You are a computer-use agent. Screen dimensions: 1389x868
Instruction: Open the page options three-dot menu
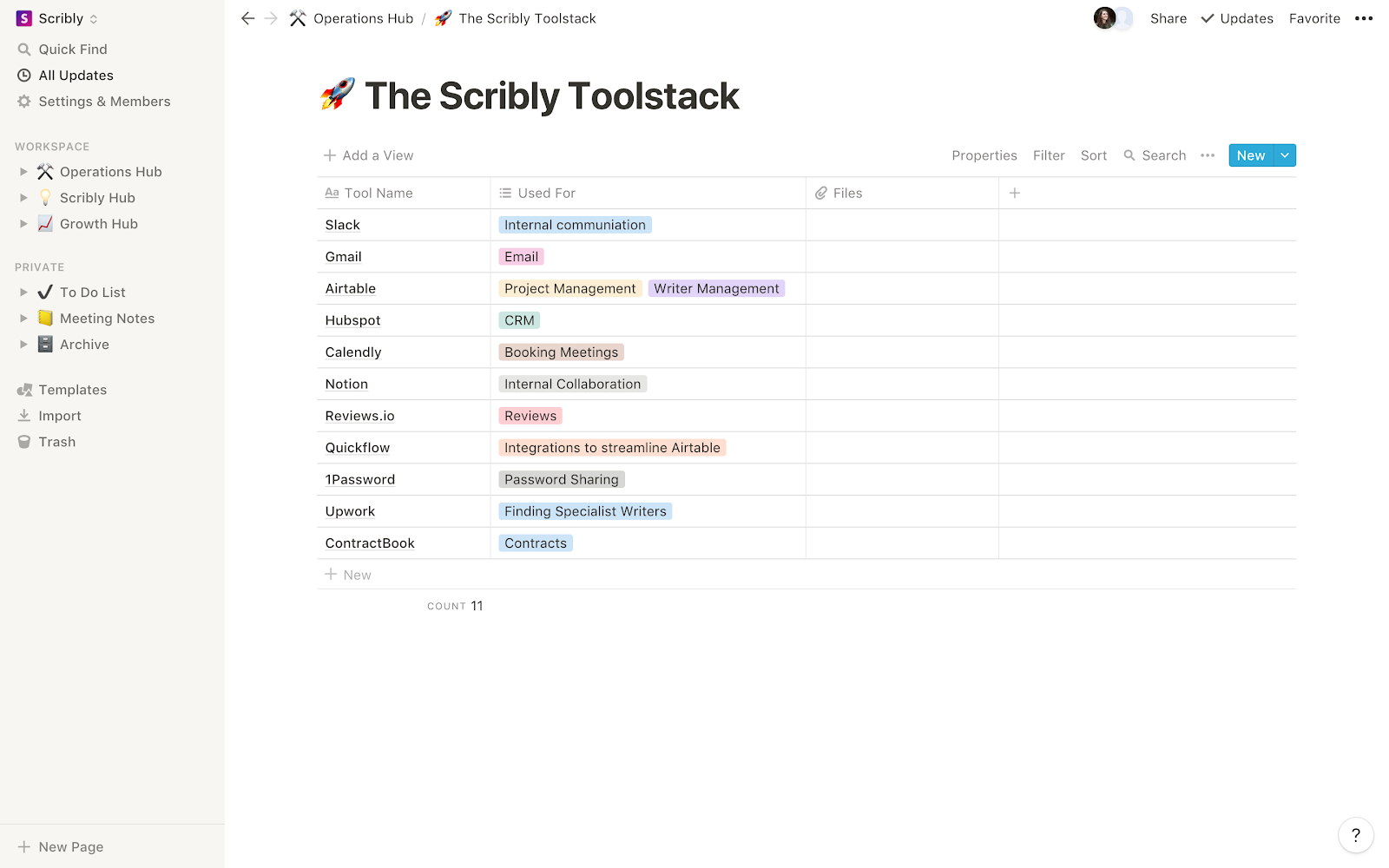coord(1364,18)
